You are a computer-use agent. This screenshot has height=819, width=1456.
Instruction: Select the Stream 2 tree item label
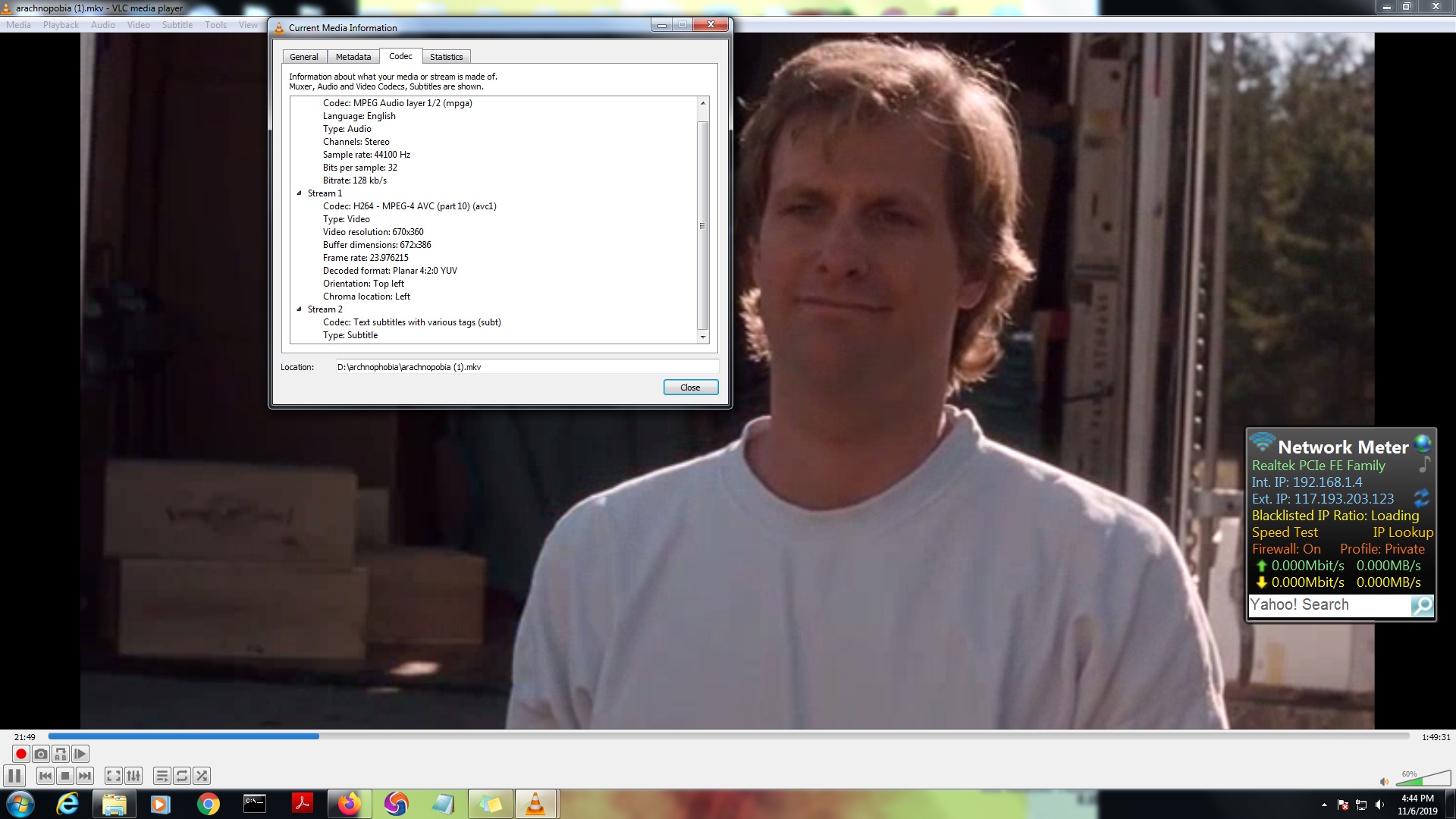pyautogui.click(x=325, y=309)
